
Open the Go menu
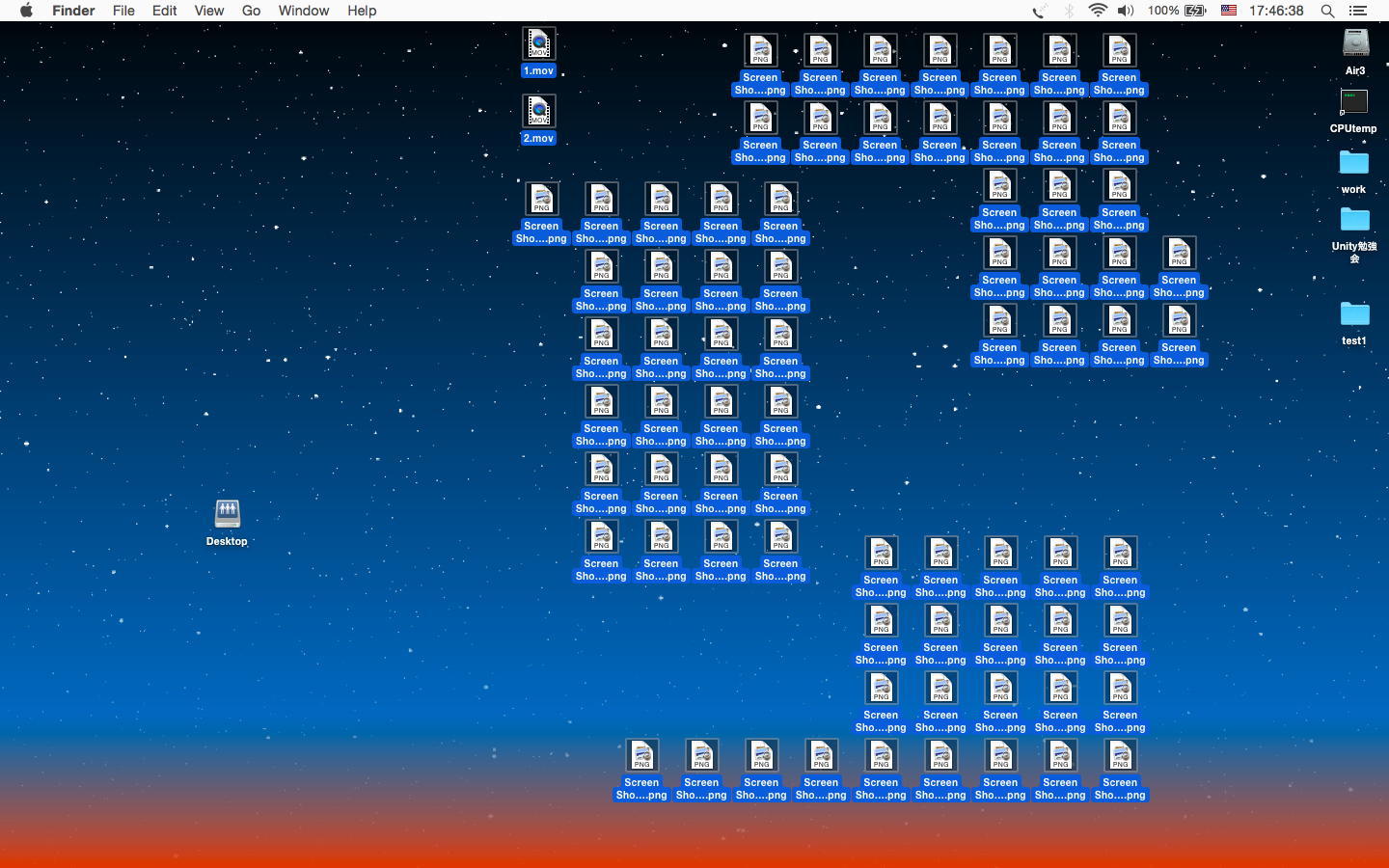(x=251, y=11)
